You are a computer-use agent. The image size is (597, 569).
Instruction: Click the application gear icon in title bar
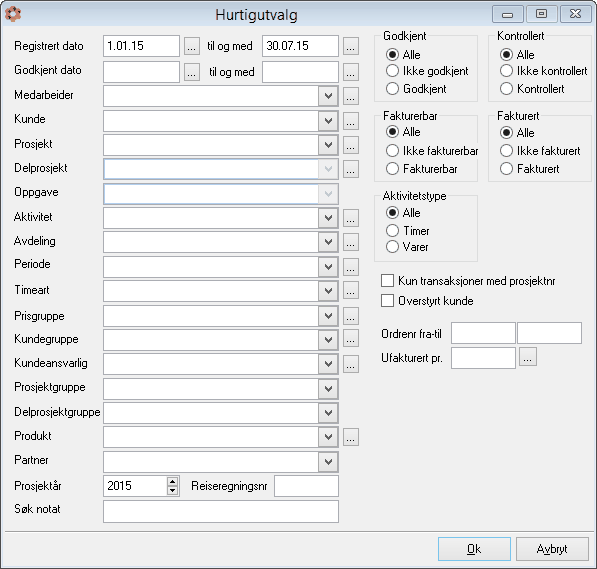click(13, 14)
